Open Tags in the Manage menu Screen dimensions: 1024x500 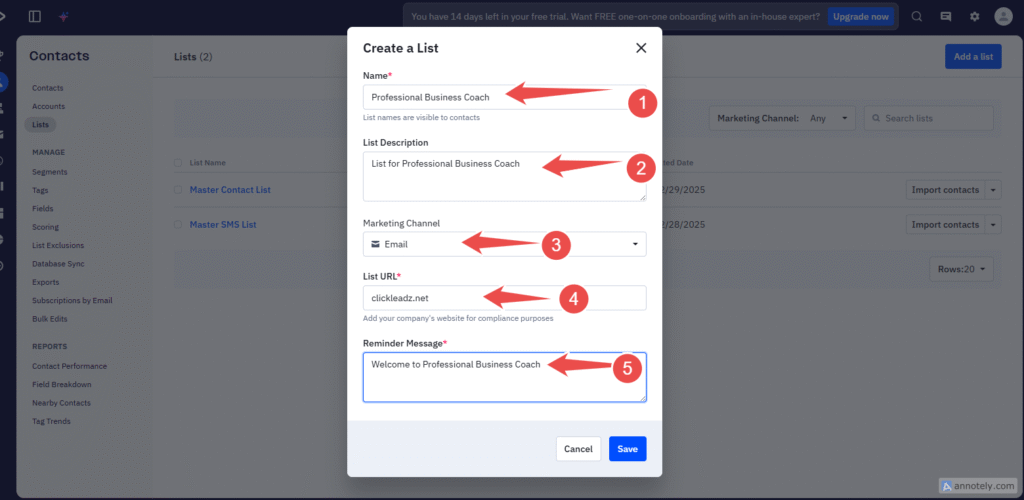(40, 190)
